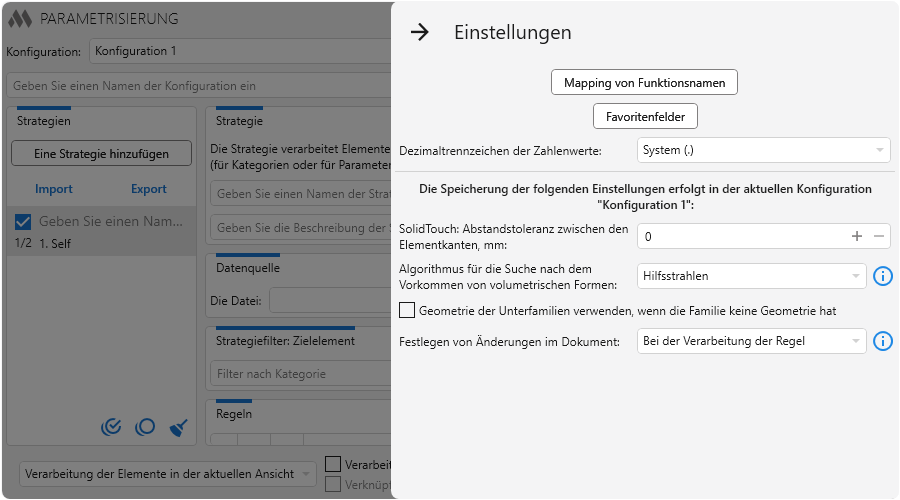Viewport: 900px width, 500px height.
Task: Toggle the Verarbeit... checkbox at bottom
Action: coord(334,465)
